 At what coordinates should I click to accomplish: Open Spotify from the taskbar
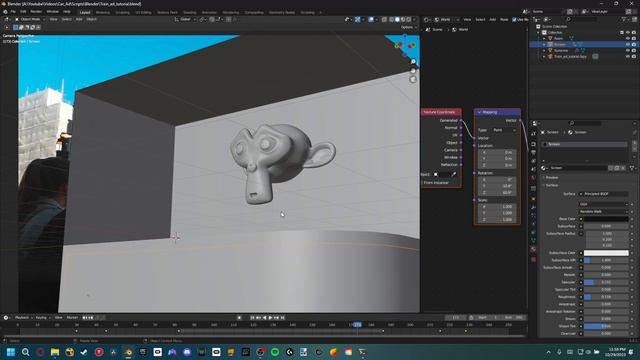pyautogui.click(x=275, y=352)
